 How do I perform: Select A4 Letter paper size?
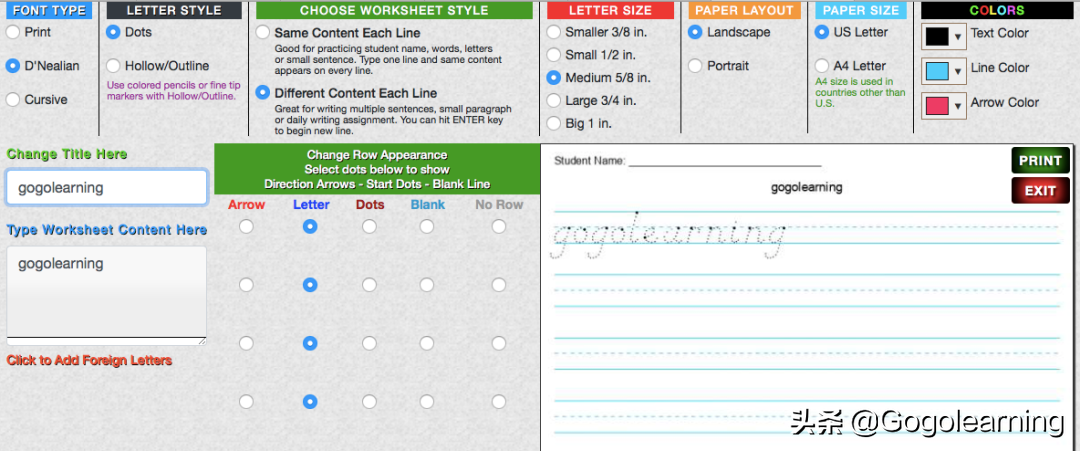(822, 66)
